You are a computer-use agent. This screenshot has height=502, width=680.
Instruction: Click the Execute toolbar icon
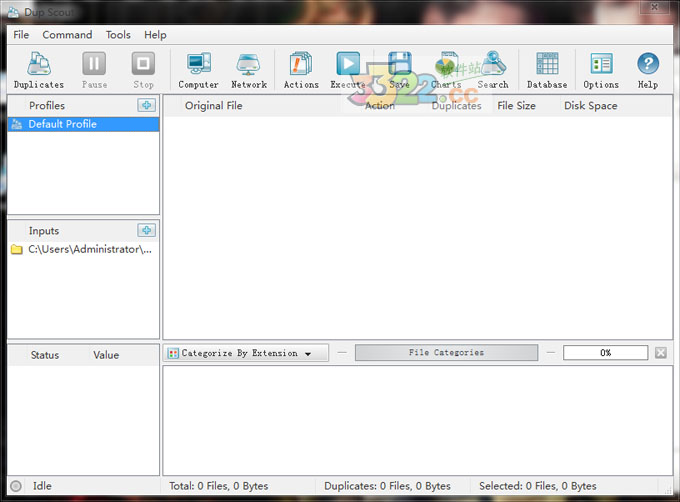pyautogui.click(x=348, y=70)
